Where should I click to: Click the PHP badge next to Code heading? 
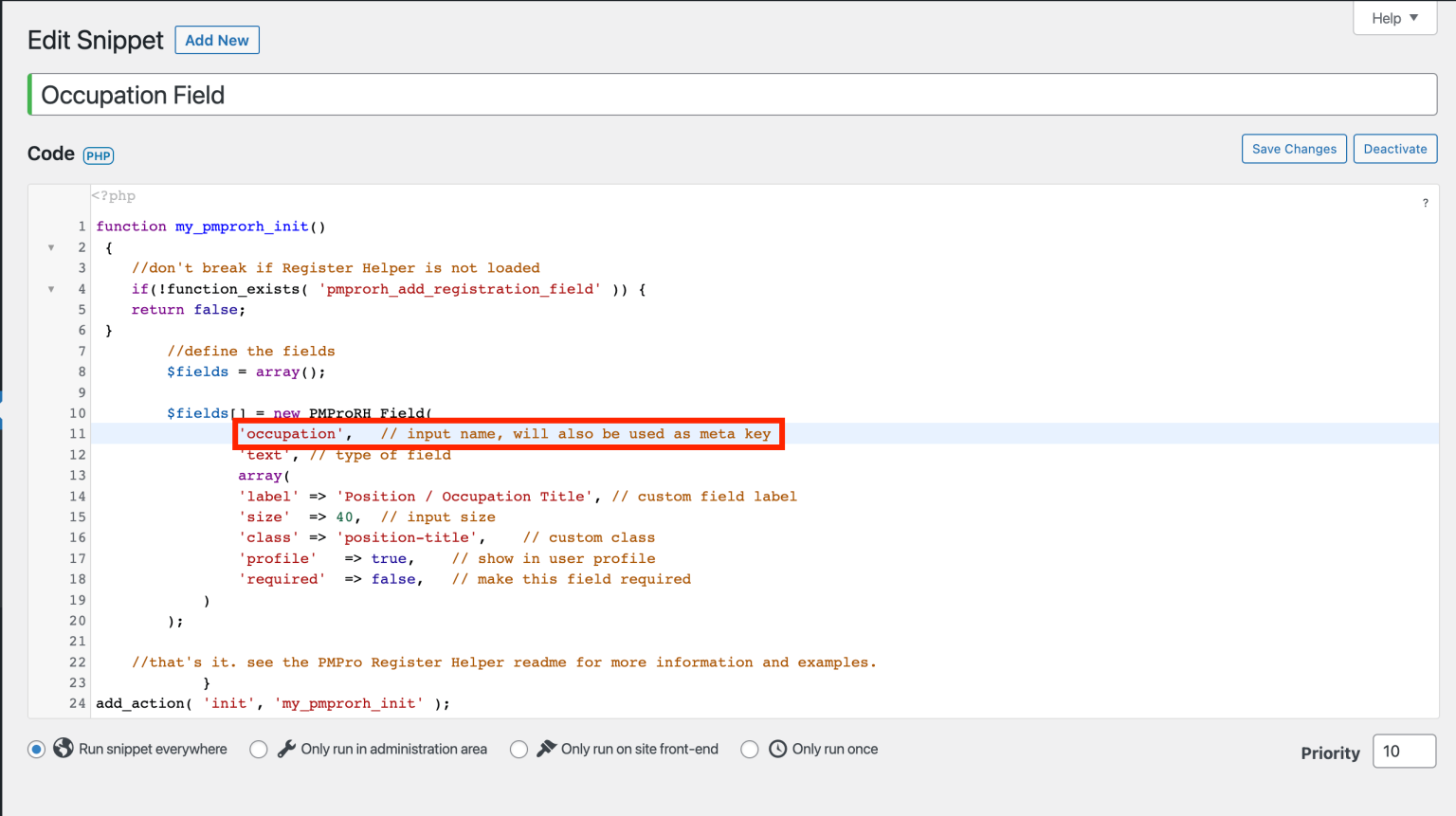[98, 154]
